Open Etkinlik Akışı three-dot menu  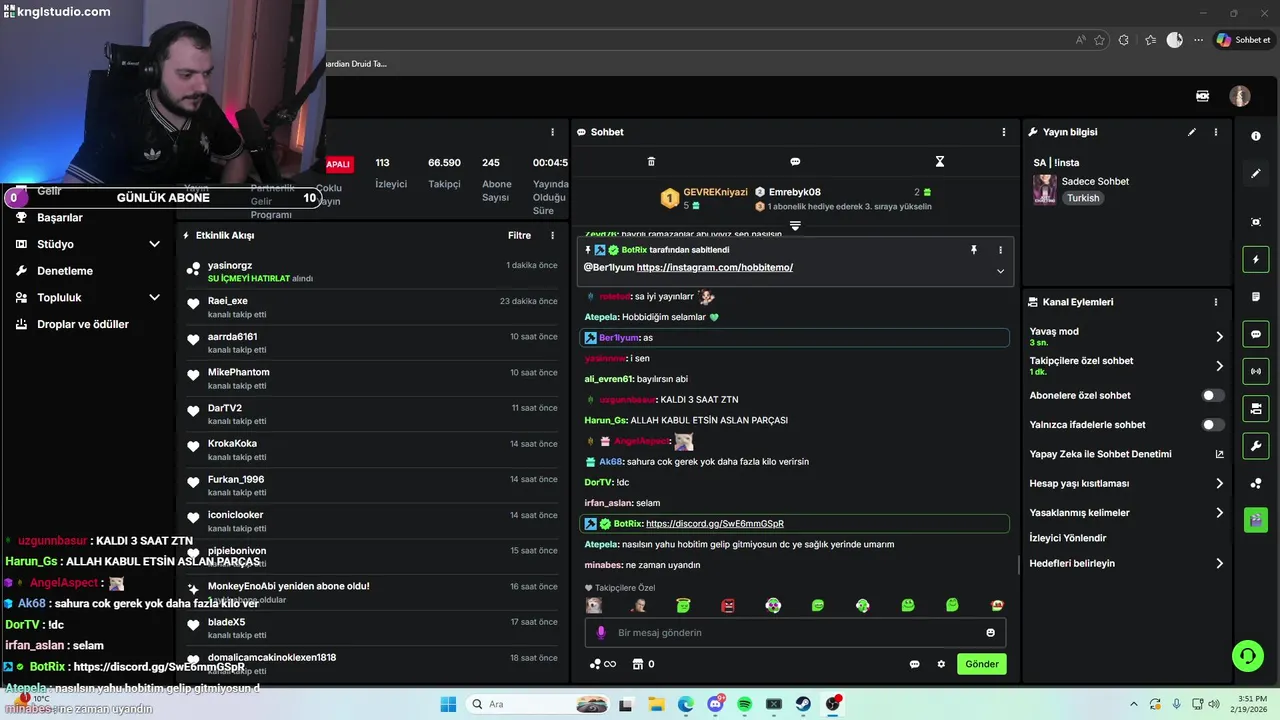552,236
